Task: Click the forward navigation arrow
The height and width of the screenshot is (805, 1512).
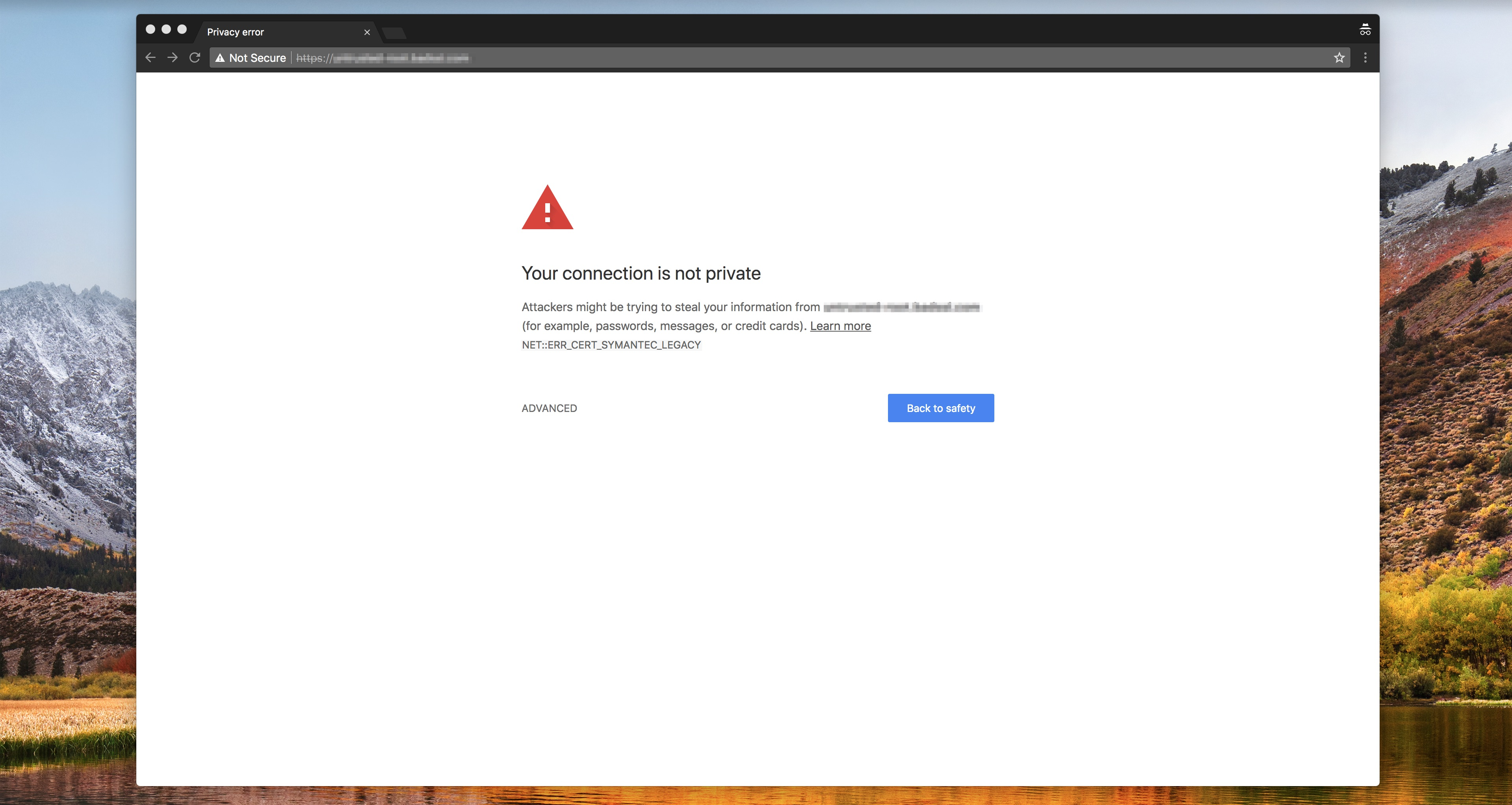Action: (x=172, y=57)
